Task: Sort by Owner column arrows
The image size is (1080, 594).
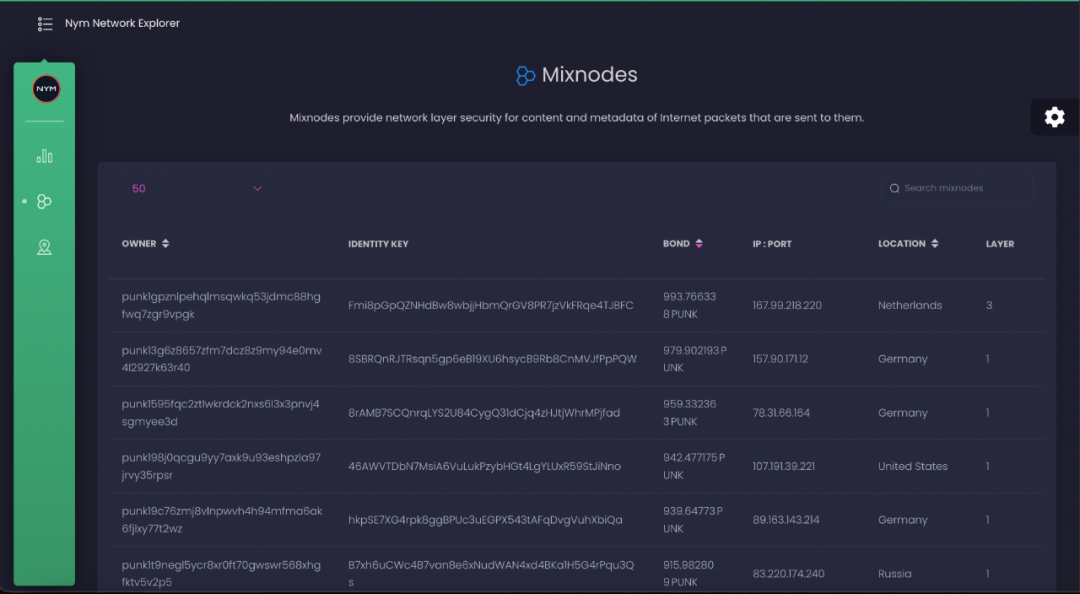Action: (x=165, y=243)
